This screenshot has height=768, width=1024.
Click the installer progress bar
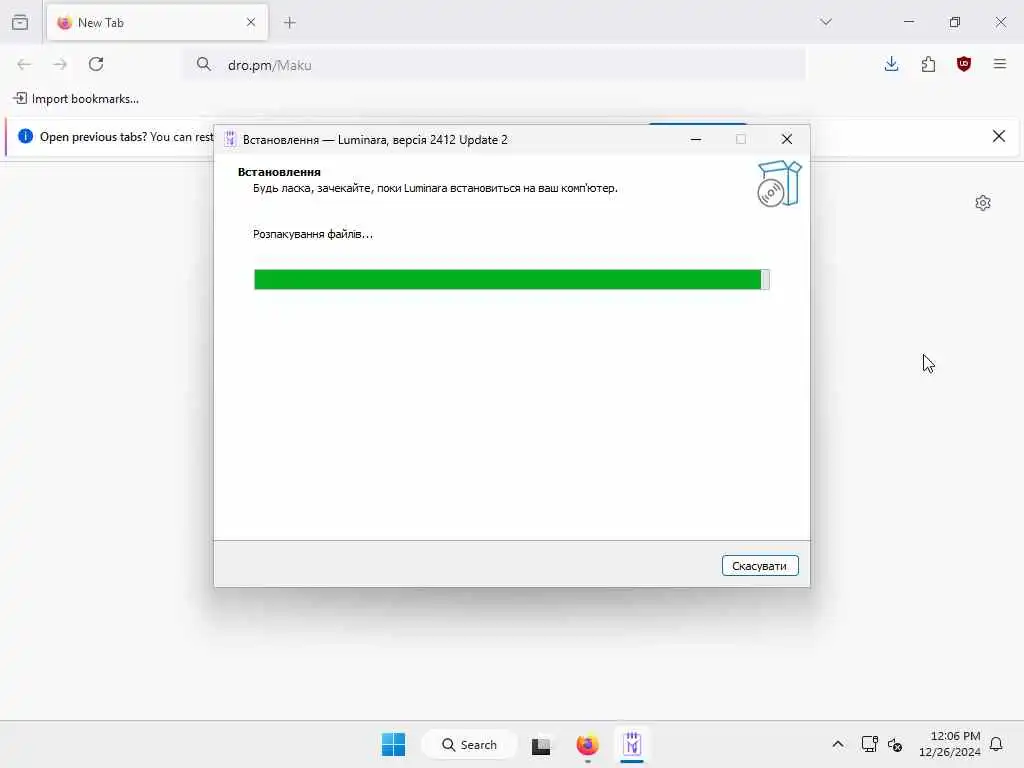pos(512,280)
